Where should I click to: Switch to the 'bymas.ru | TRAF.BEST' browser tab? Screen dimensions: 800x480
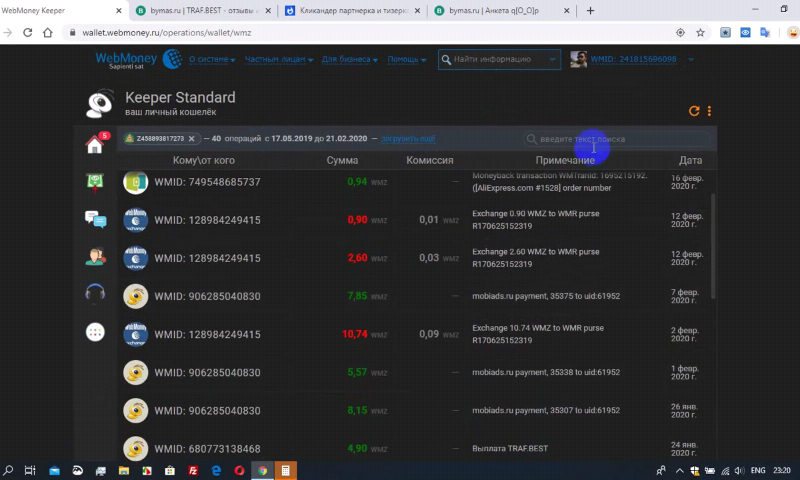pos(197,10)
